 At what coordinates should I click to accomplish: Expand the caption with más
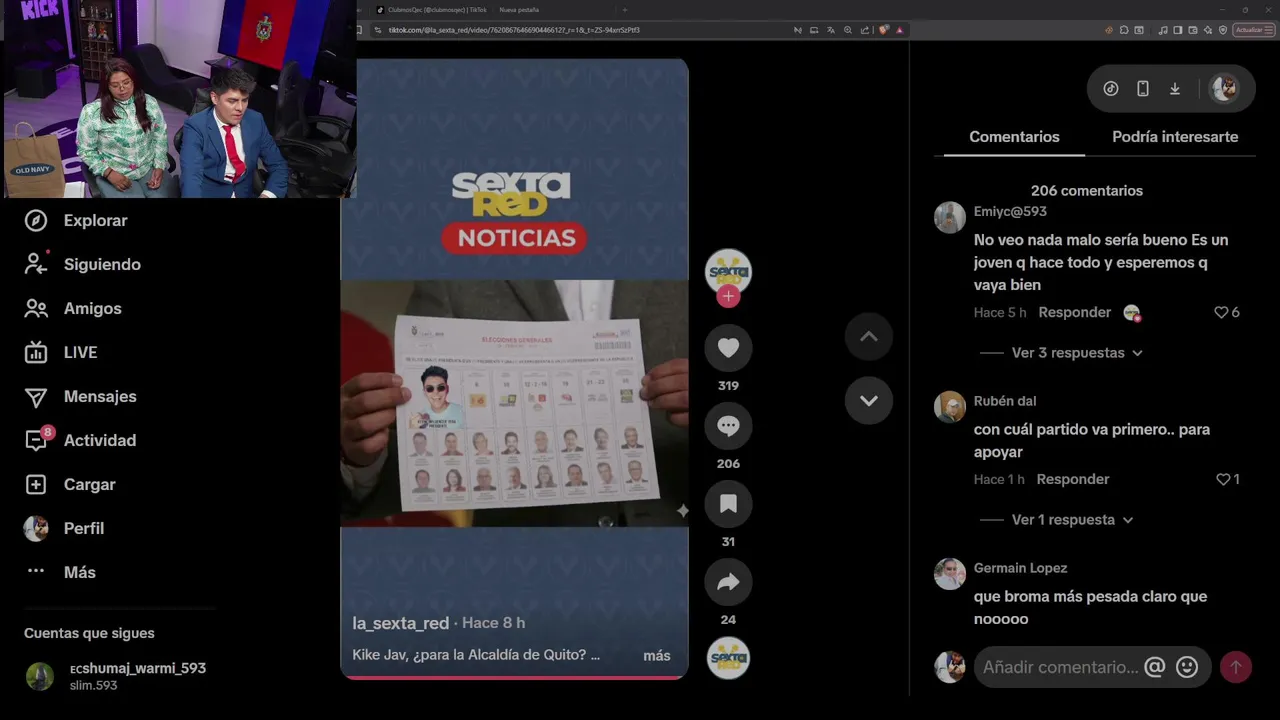[x=657, y=656]
